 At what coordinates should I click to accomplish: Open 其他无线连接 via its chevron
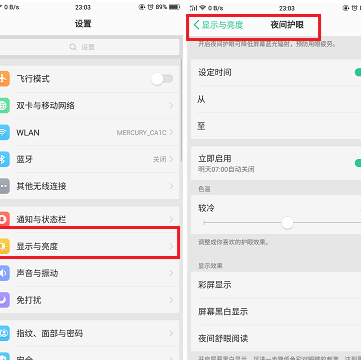click(171, 186)
